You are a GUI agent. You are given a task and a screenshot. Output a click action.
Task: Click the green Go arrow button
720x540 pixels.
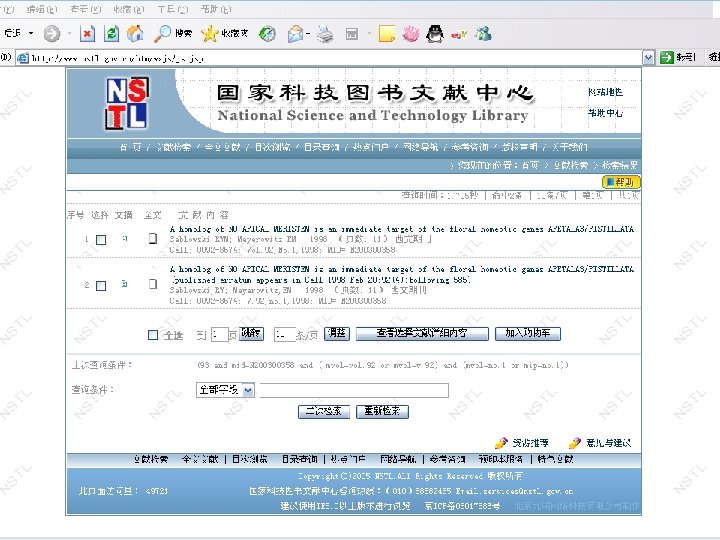click(666, 57)
